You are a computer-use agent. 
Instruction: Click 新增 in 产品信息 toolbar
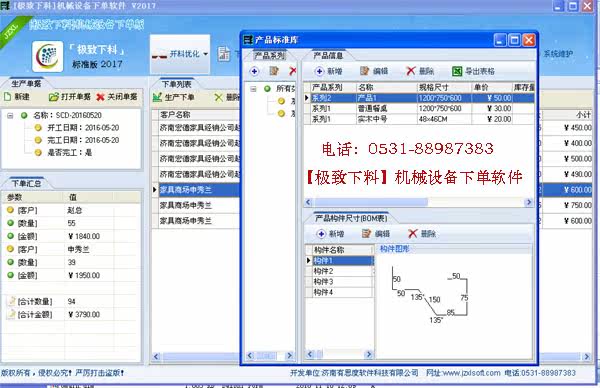pos(328,71)
